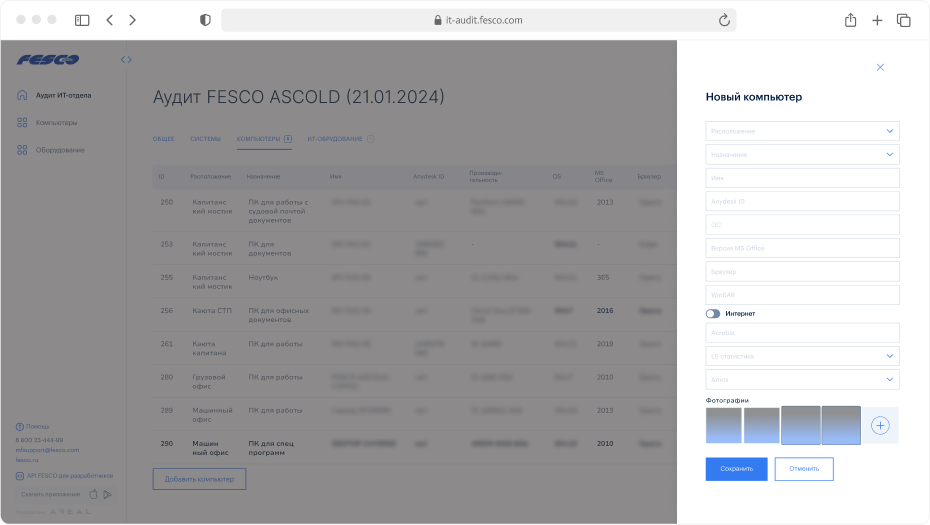The width and height of the screenshot is (930, 525).
Task: Enable the Интернет toggle switch
Action: pyautogui.click(x=713, y=313)
